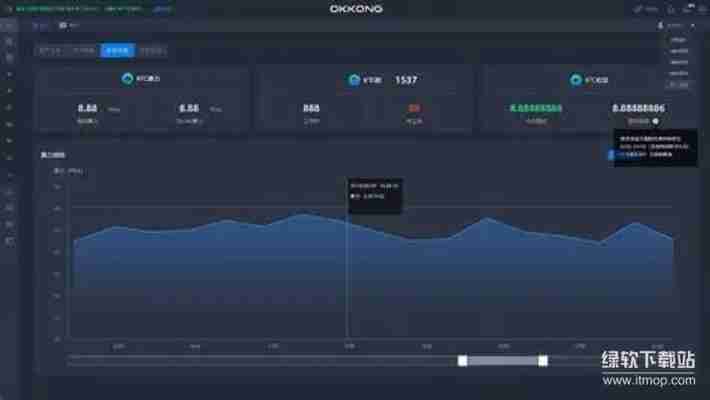Viewport: 710px width, 400px height.
Task: Select the highlighted blue tab
Action: click(x=117, y=51)
